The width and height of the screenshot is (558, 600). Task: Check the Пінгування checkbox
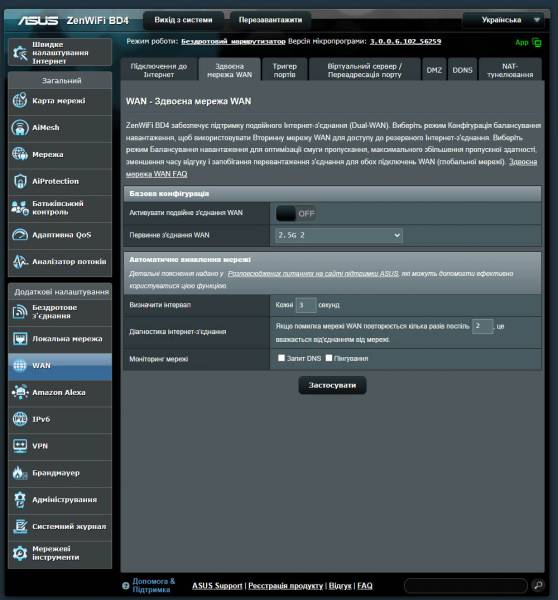328,358
